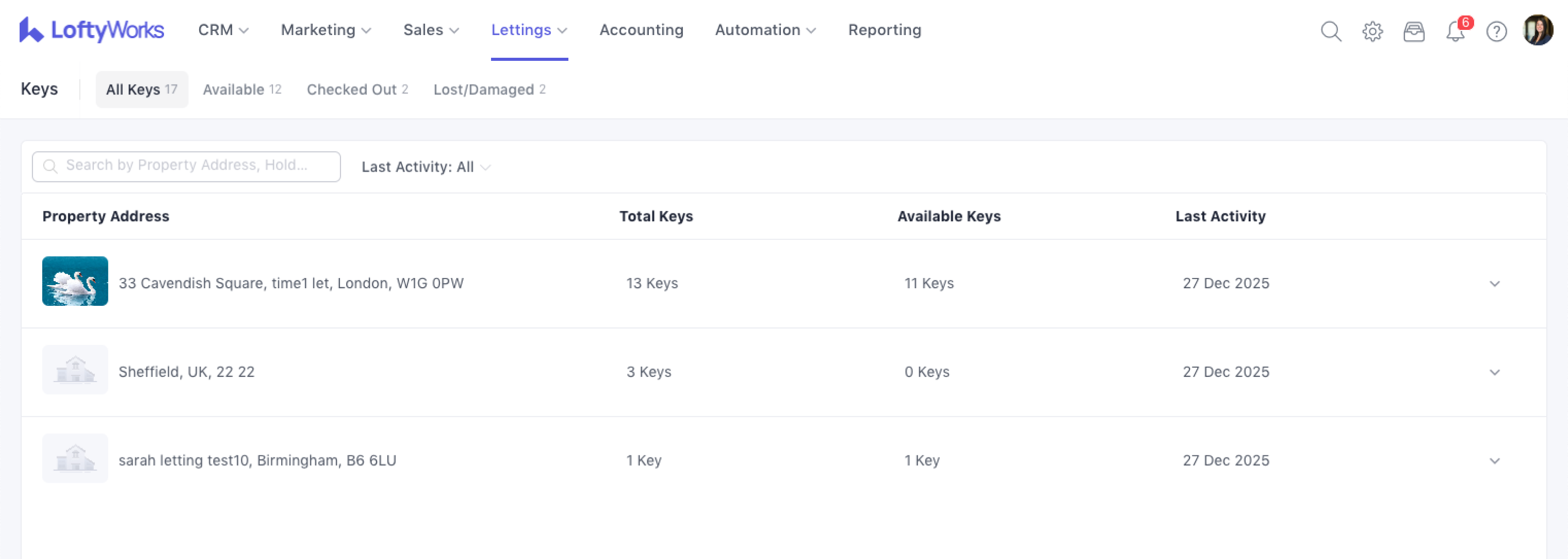Click the property address search field
The width and height of the screenshot is (1568, 559).
[x=186, y=166]
